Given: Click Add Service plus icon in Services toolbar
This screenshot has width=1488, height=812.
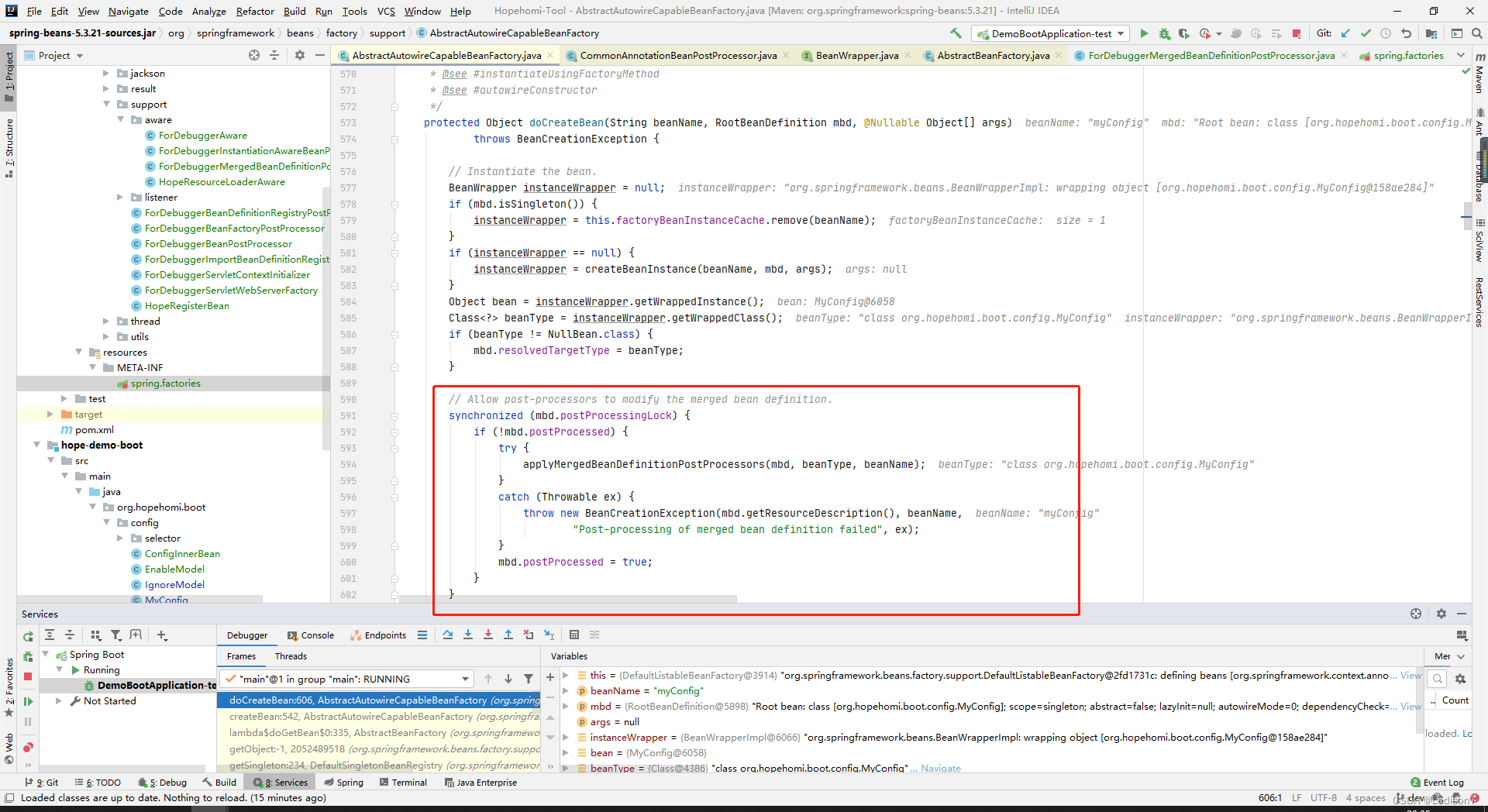Looking at the screenshot, I should click(162, 635).
